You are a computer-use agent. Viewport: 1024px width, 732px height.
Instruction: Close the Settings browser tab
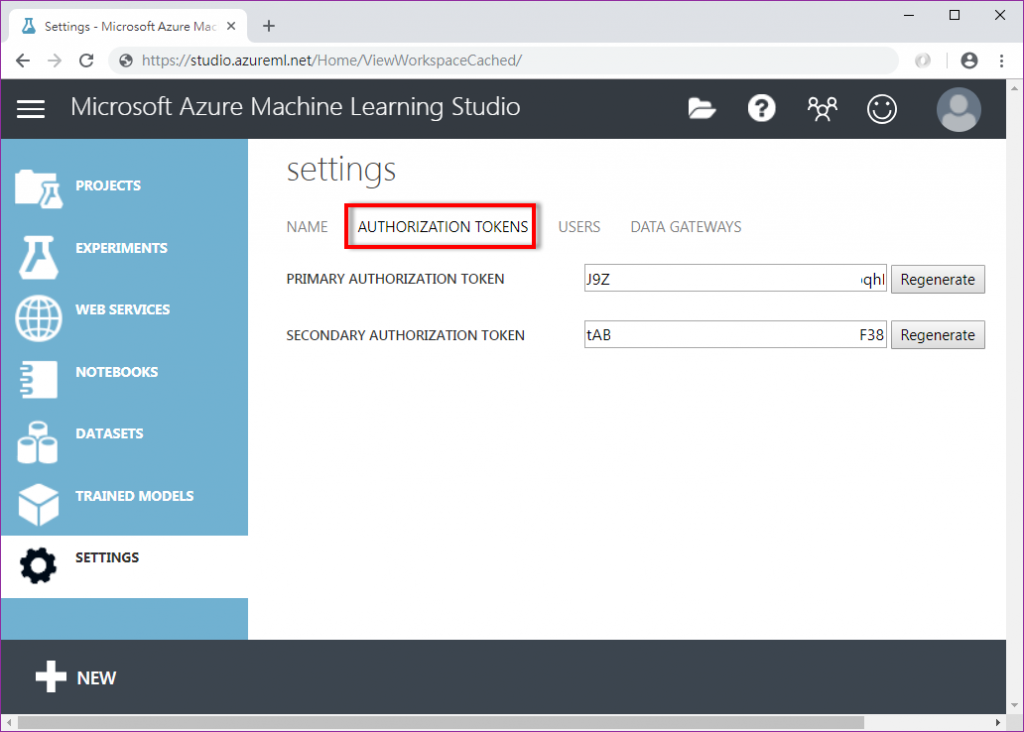point(231,26)
